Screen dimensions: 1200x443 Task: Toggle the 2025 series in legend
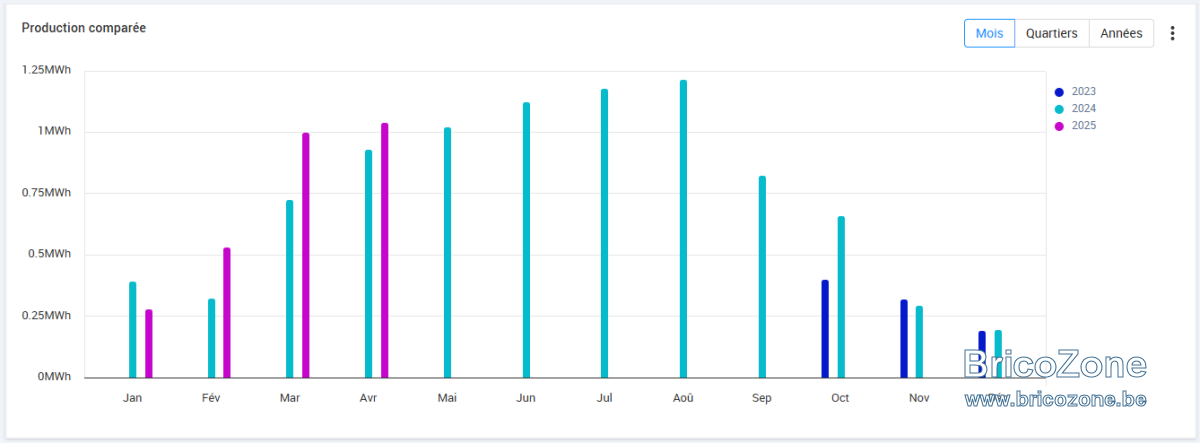click(x=1076, y=126)
